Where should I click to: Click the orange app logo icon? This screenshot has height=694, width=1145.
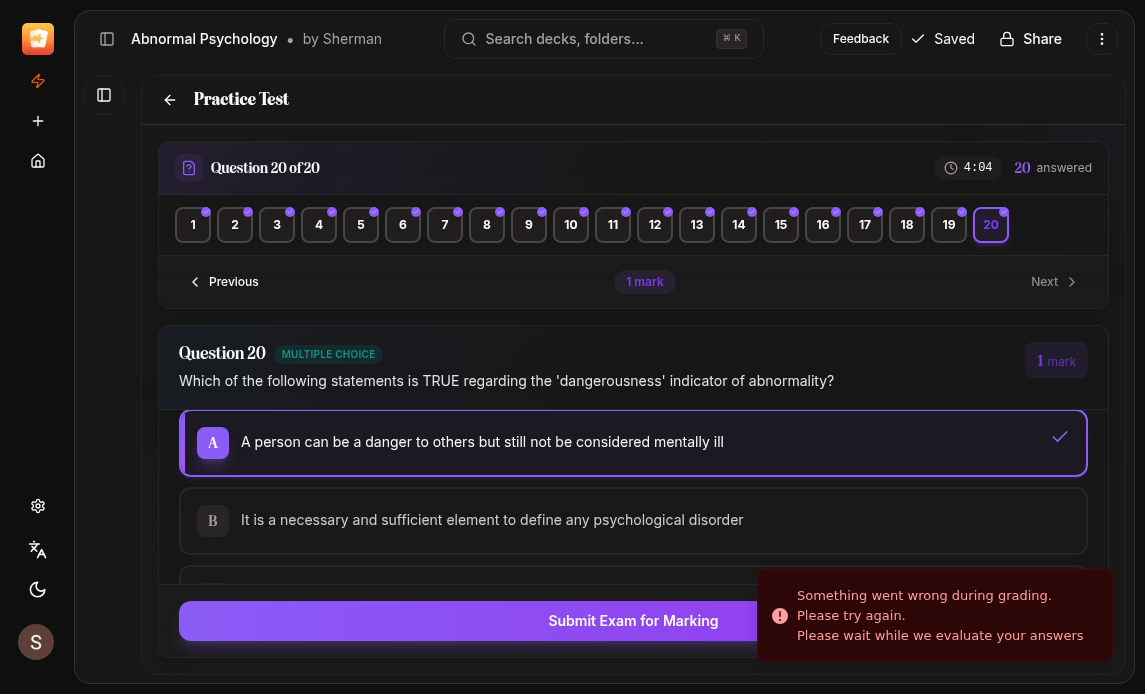click(38, 39)
